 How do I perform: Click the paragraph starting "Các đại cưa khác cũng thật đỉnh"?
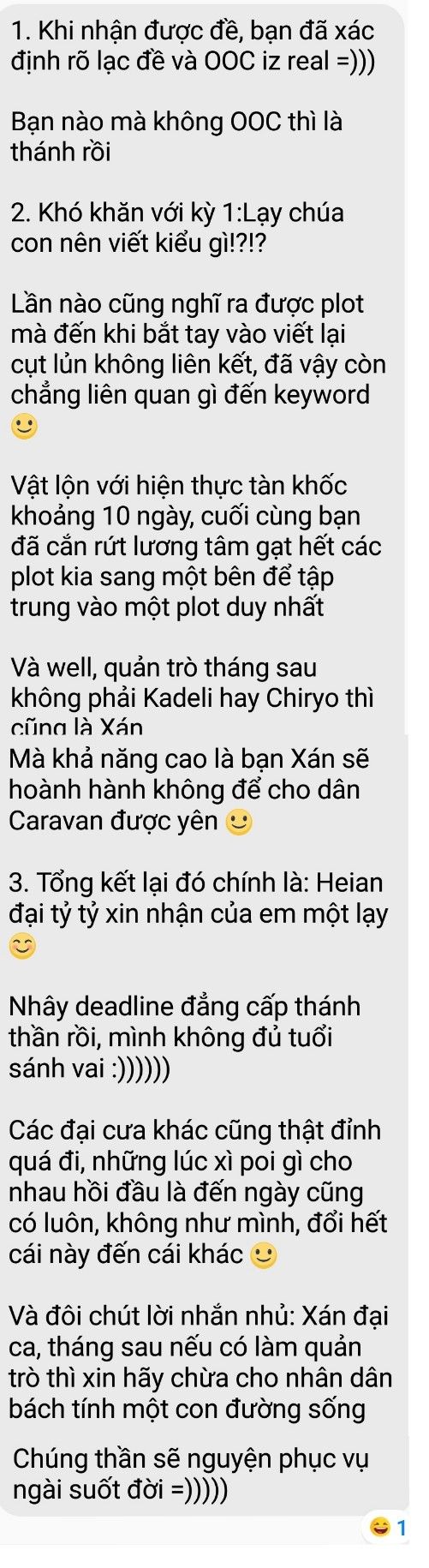(x=199, y=1192)
